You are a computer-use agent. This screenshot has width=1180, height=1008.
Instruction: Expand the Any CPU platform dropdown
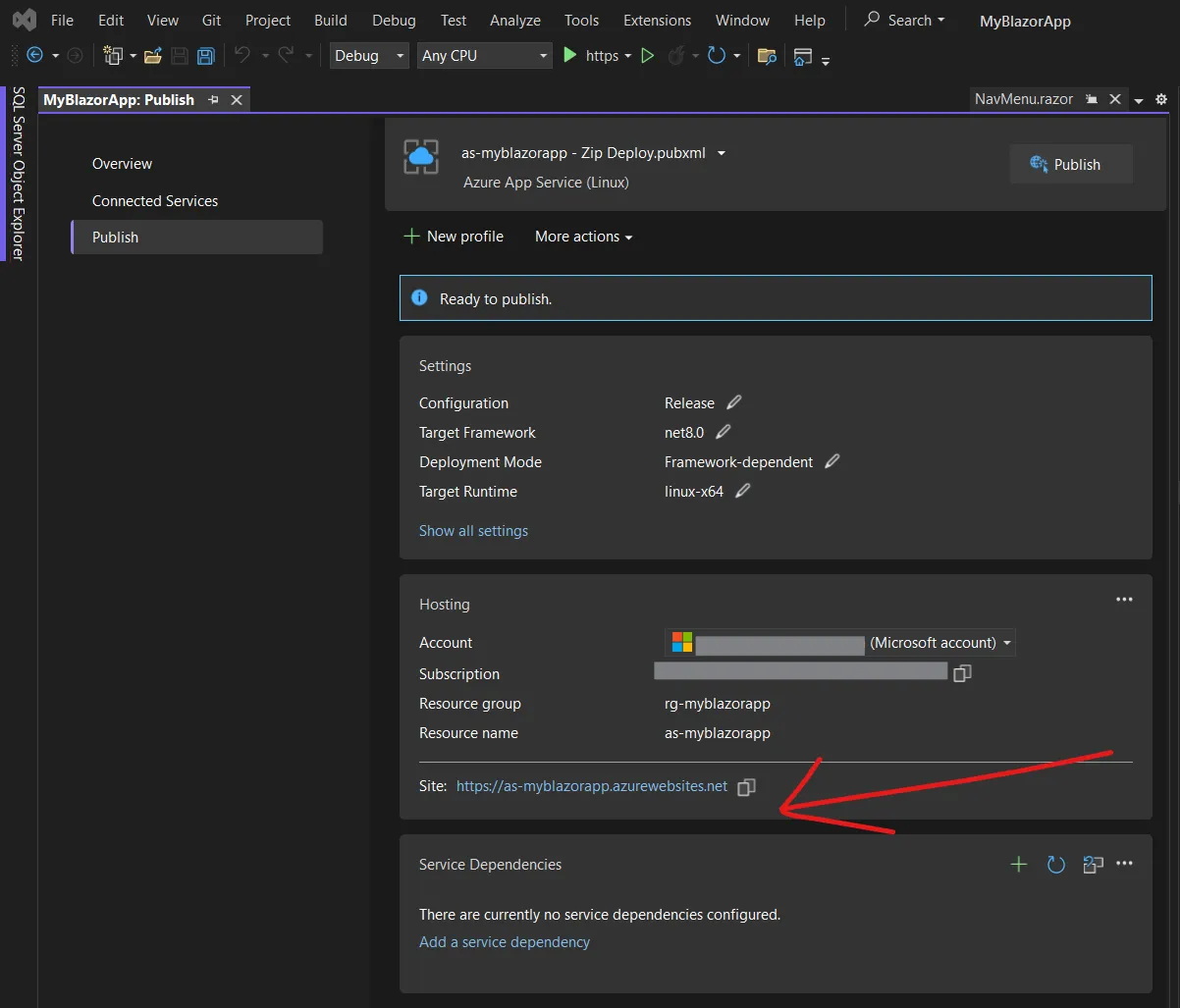click(485, 56)
